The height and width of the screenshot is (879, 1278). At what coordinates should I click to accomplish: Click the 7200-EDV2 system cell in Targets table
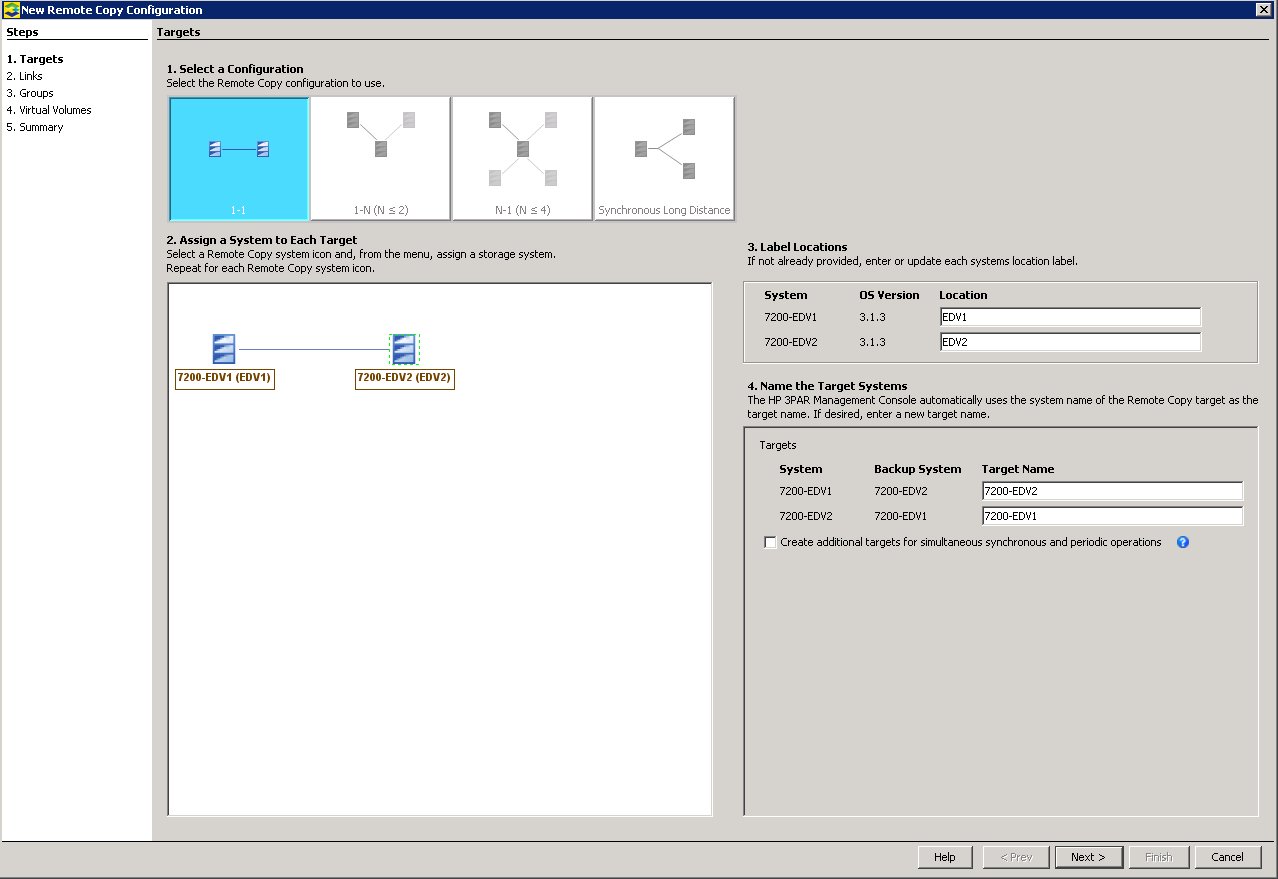tap(806, 516)
